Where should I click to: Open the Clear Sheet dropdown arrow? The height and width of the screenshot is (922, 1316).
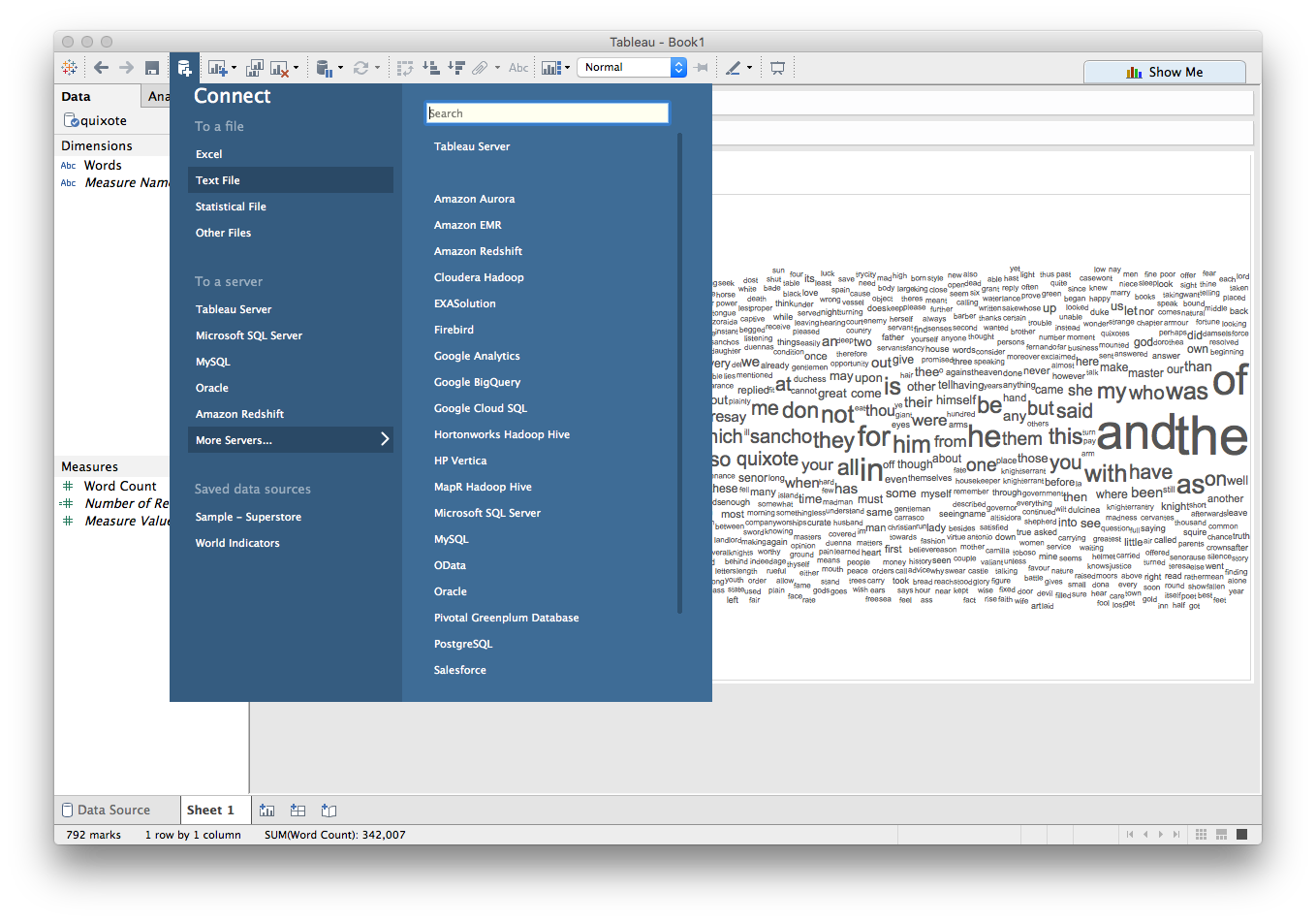[x=296, y=68]
